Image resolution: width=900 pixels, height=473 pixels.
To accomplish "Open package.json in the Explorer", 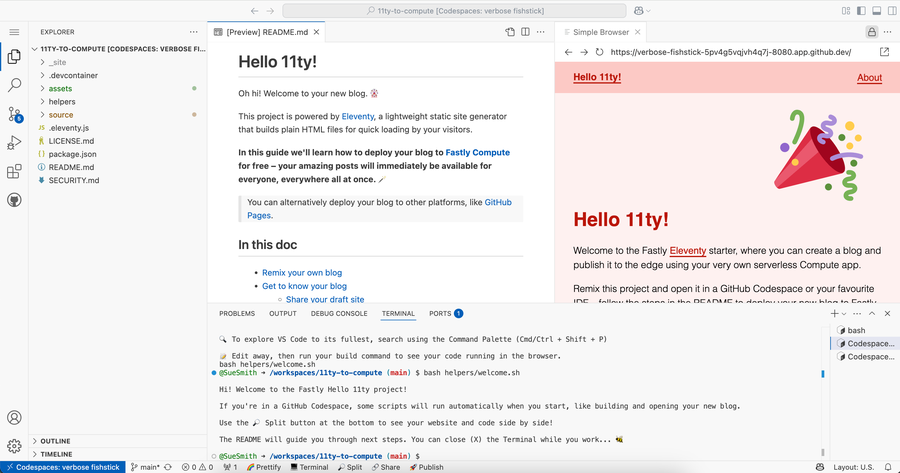I will [72, 154].
